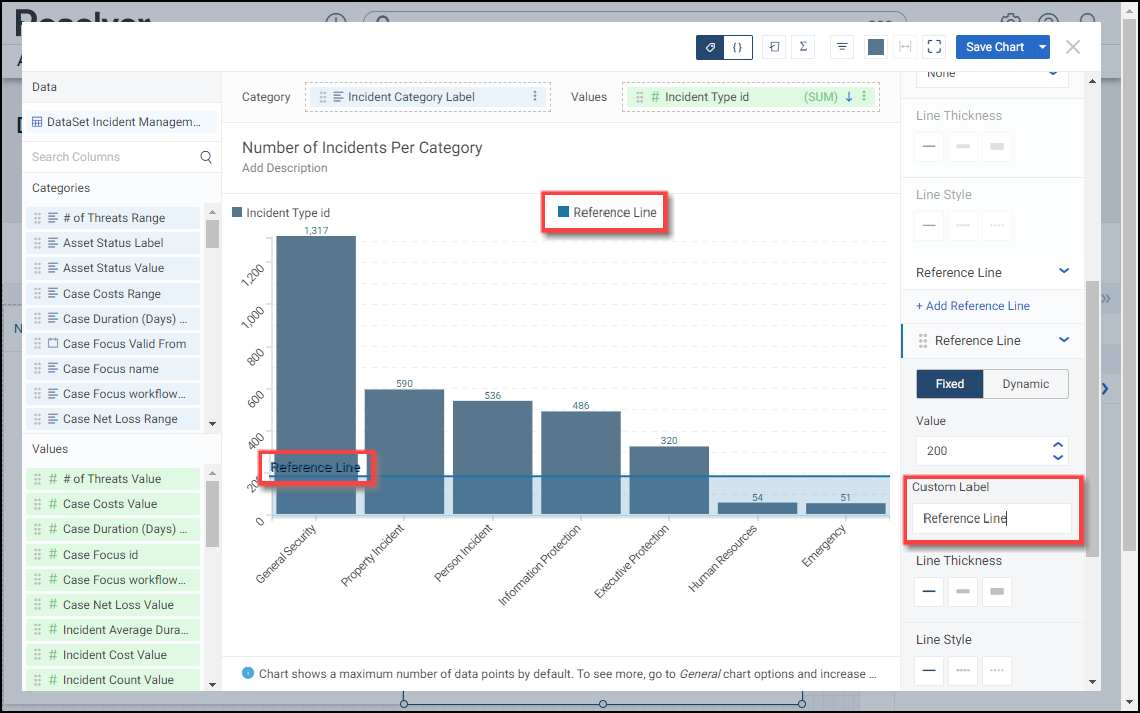
Task: Select the Dynamic reference line mode
Action: tap(1026, 384)
